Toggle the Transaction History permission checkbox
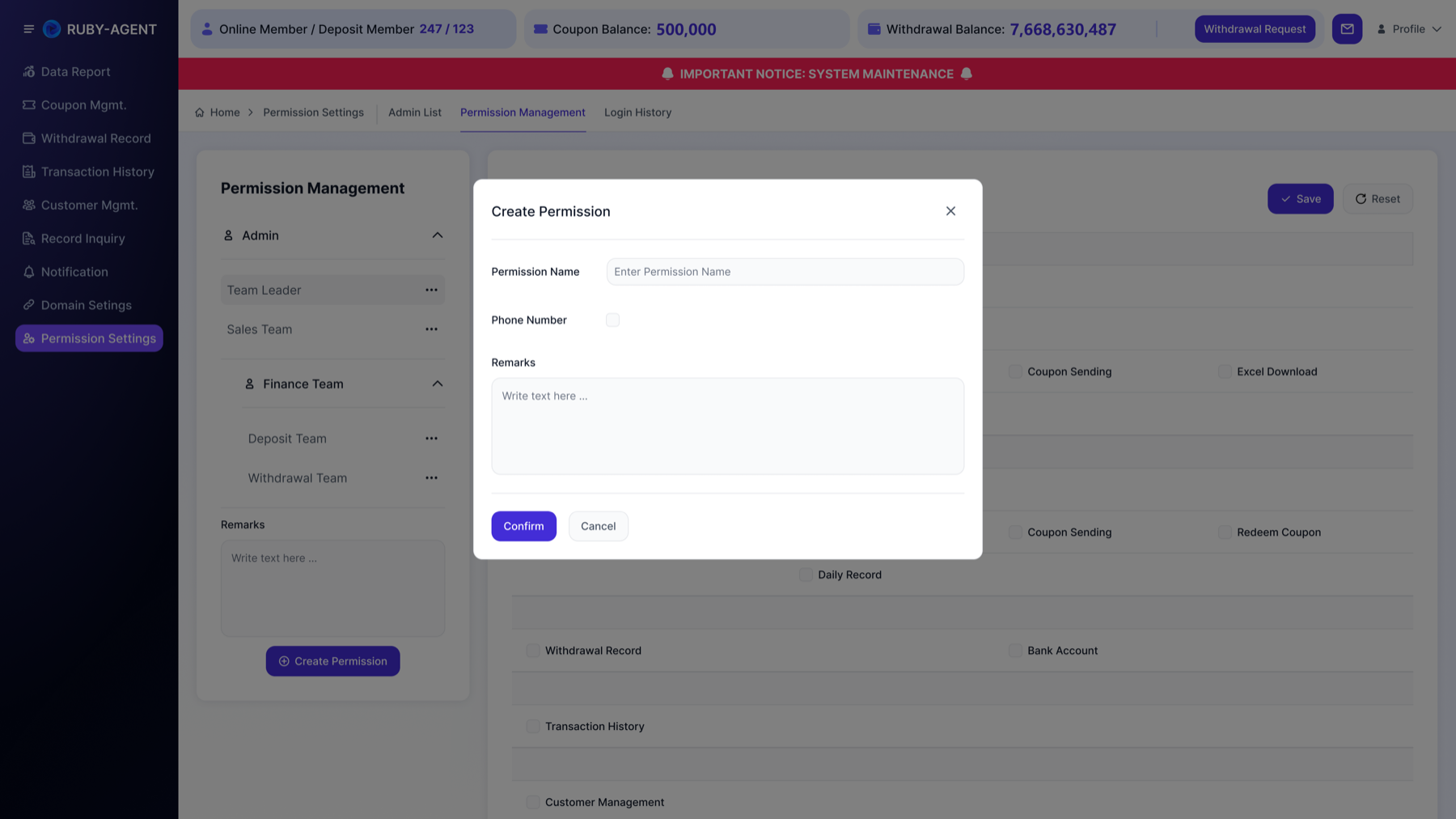 (533, 726)
